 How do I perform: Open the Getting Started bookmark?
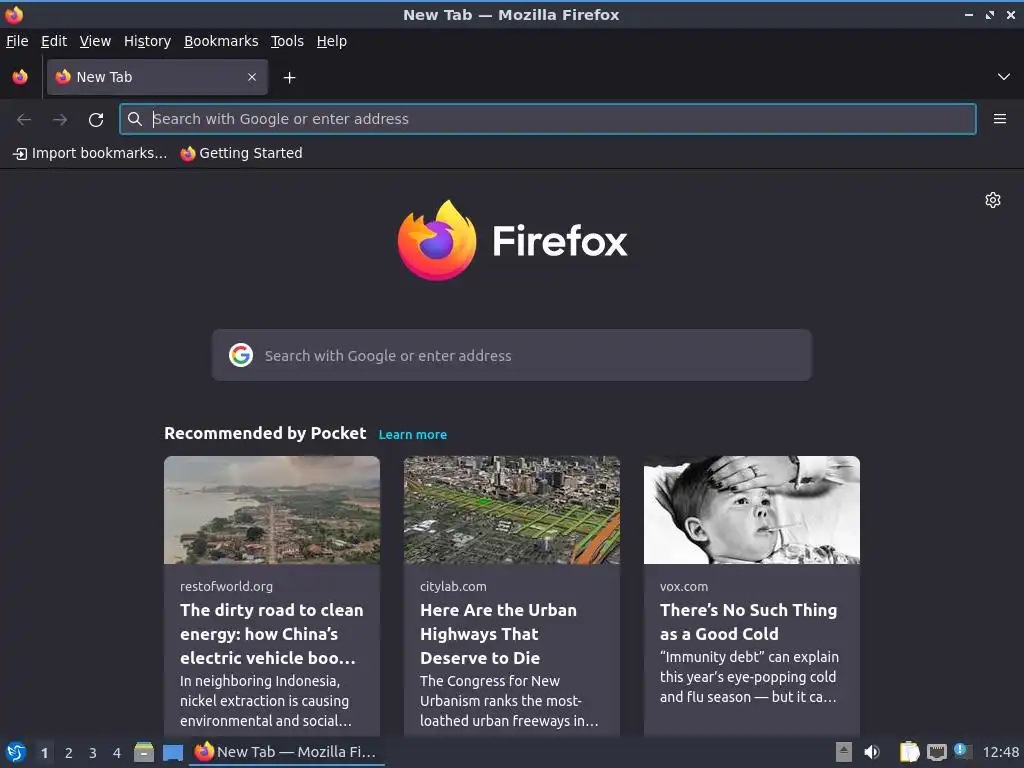pyautogui.click(x=242, y=153)
